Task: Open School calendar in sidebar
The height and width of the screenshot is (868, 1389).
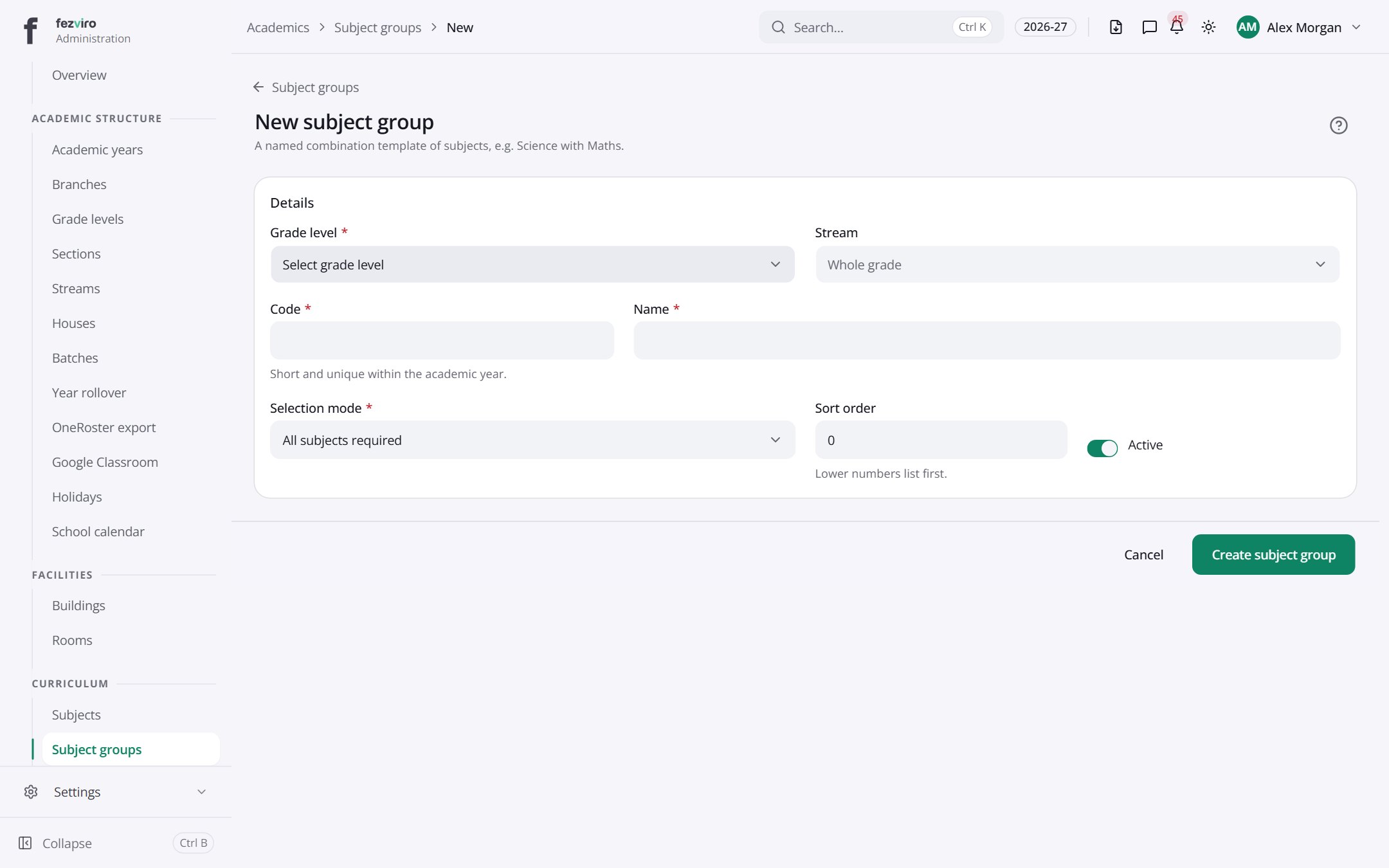Action: (x=98, y=532)
